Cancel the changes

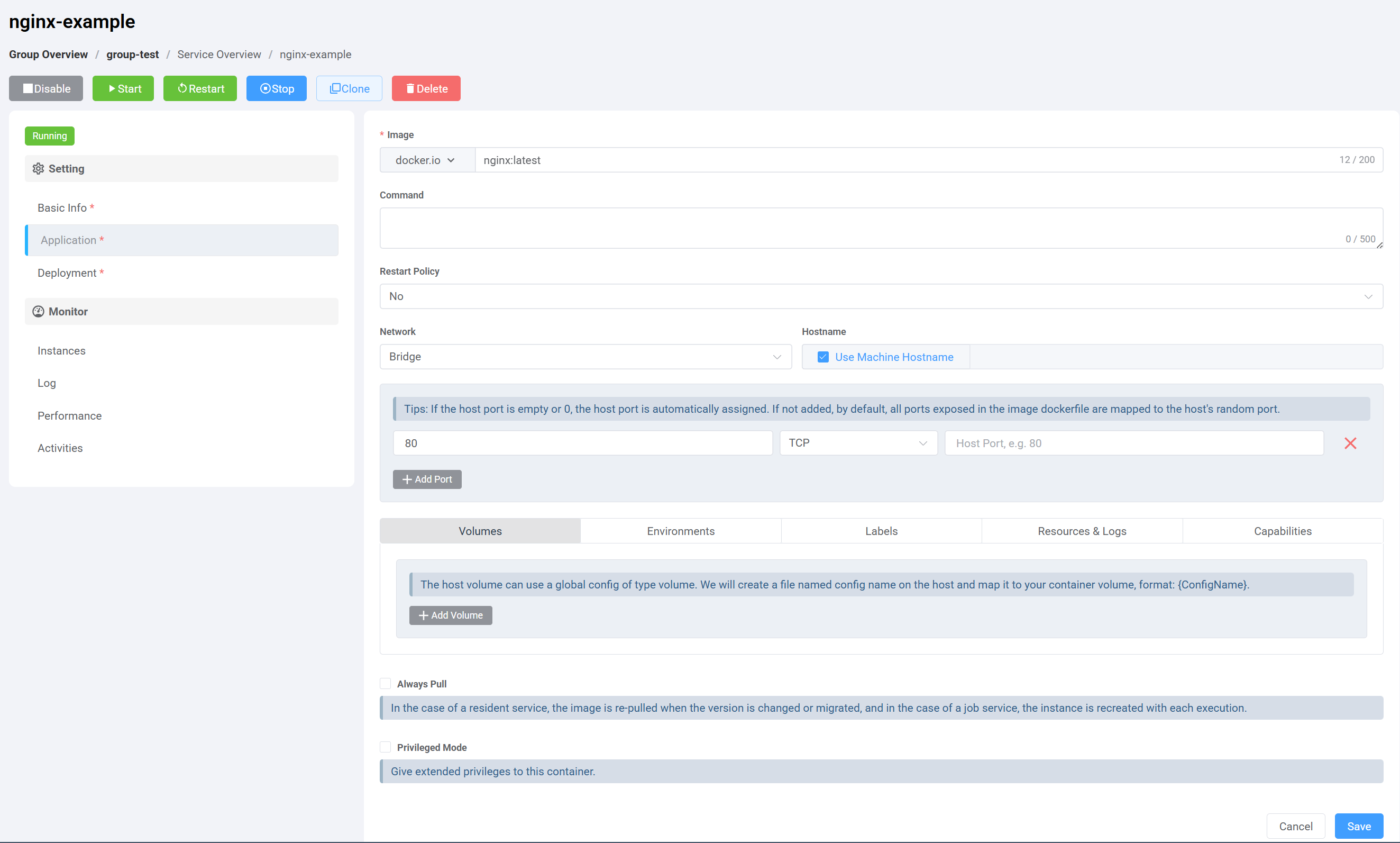click(1295, 827)
